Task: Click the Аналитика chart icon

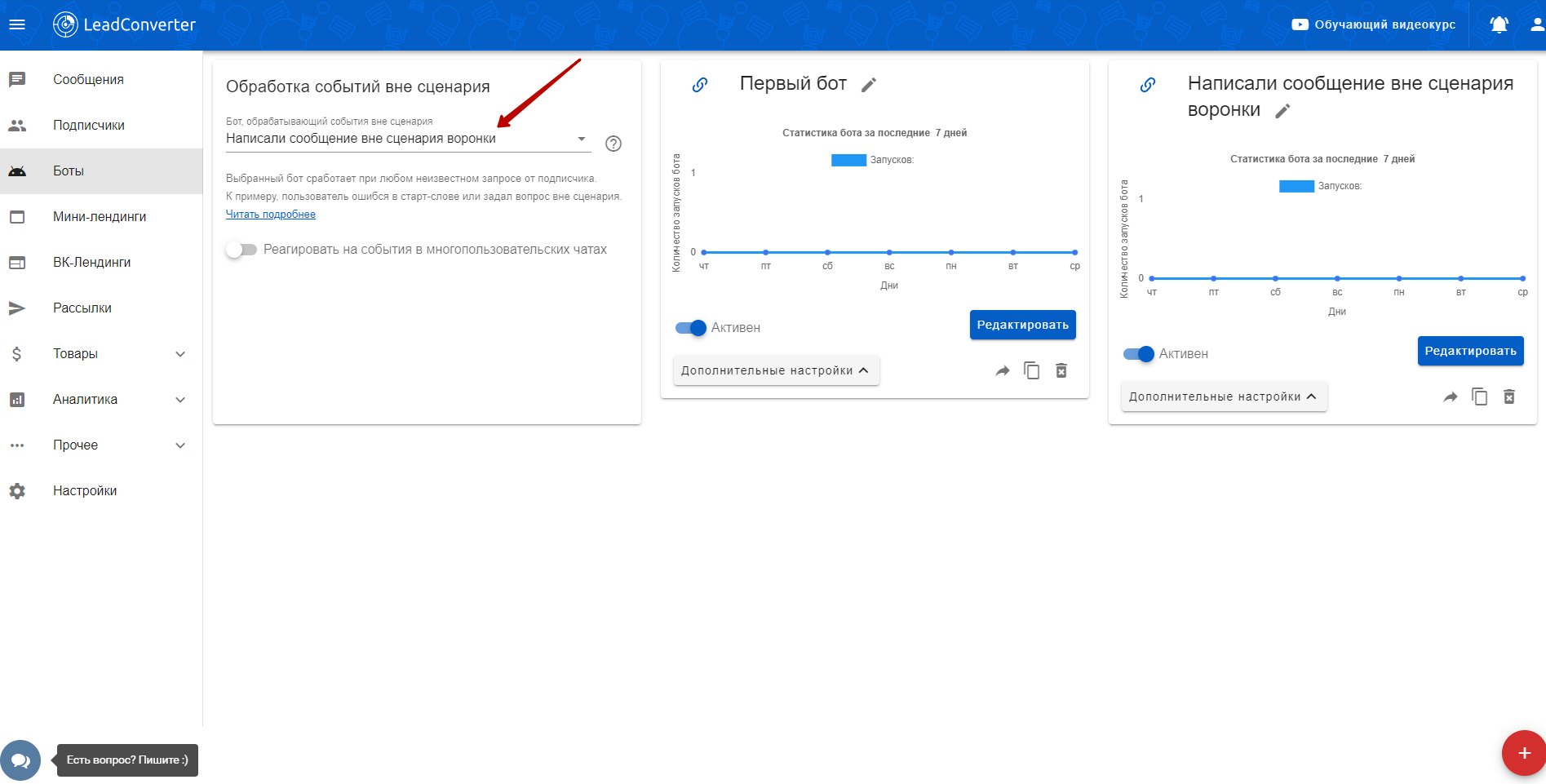Action: pos(17,400)
